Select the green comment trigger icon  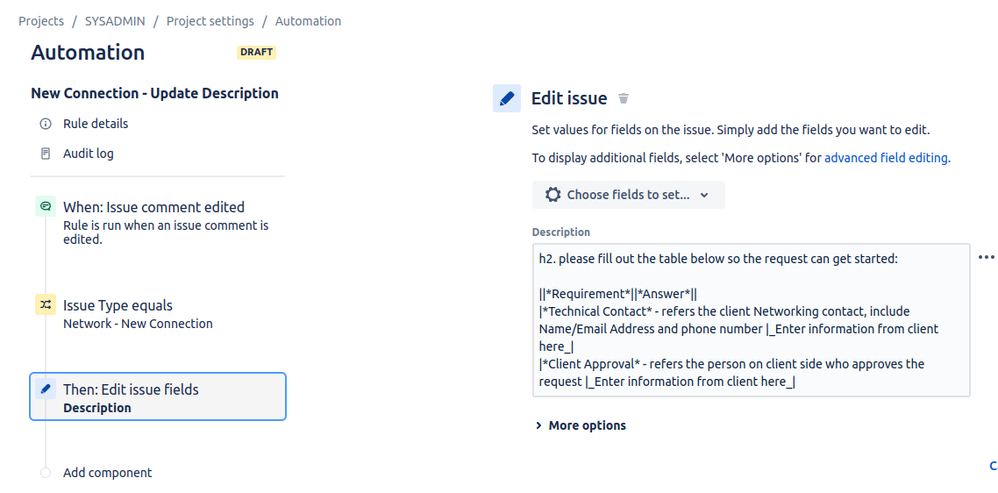click(x=45, y=207)
